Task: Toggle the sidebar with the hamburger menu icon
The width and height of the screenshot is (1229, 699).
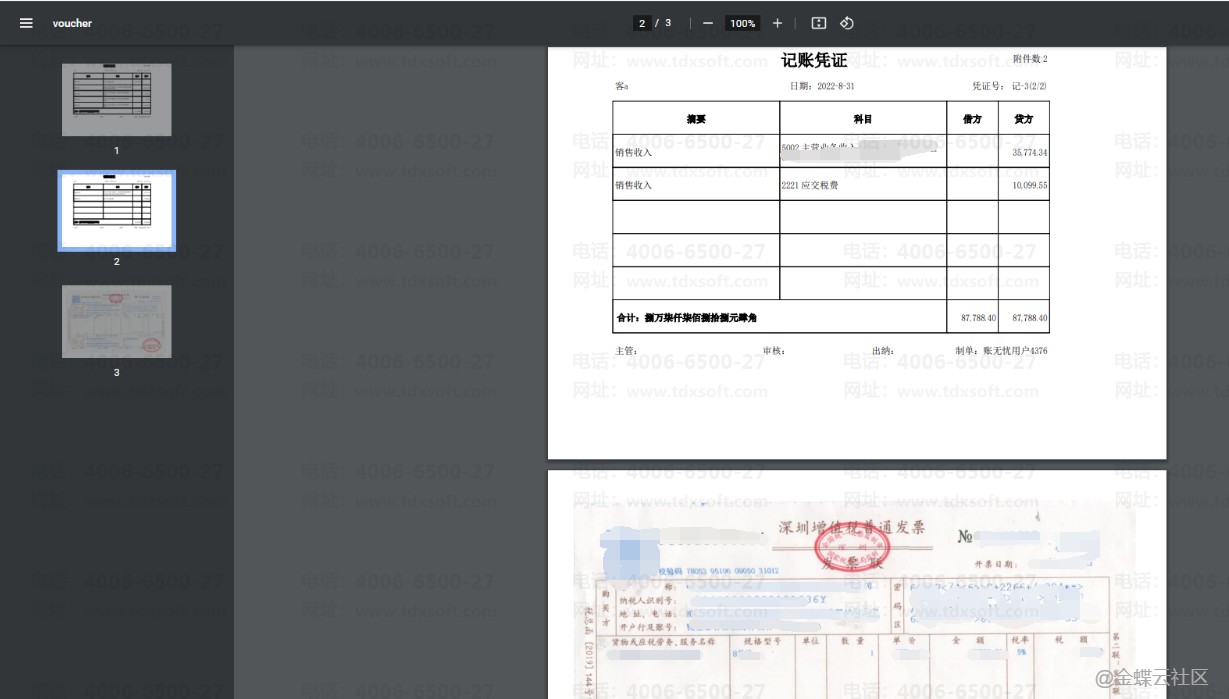Action: pyautogui.click(x=26, y=23)
